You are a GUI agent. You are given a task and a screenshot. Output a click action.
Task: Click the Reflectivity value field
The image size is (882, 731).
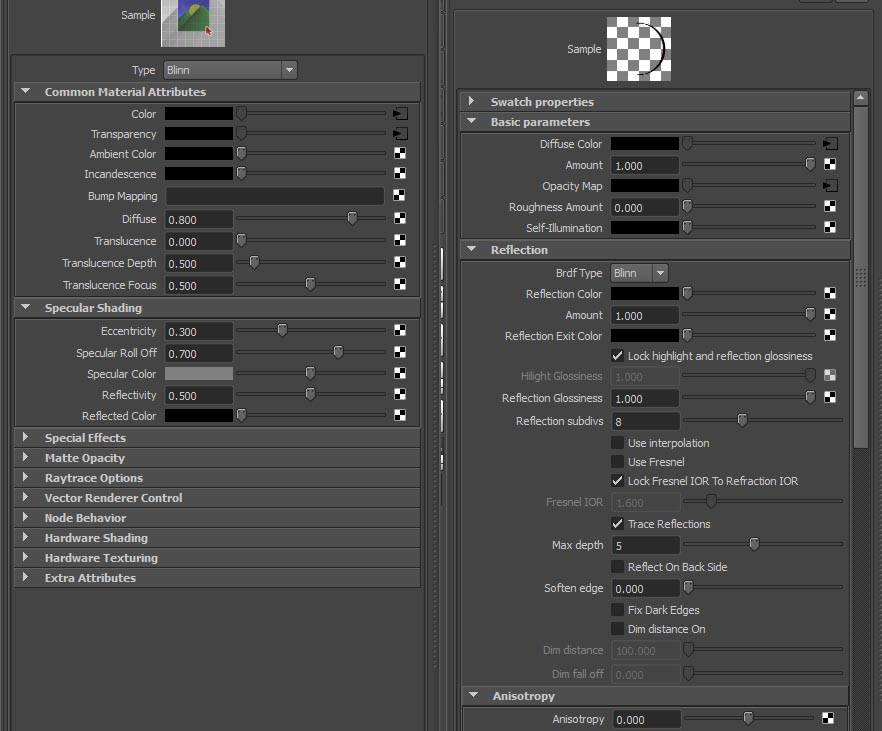pyautogui.click(x=199, y=395)
